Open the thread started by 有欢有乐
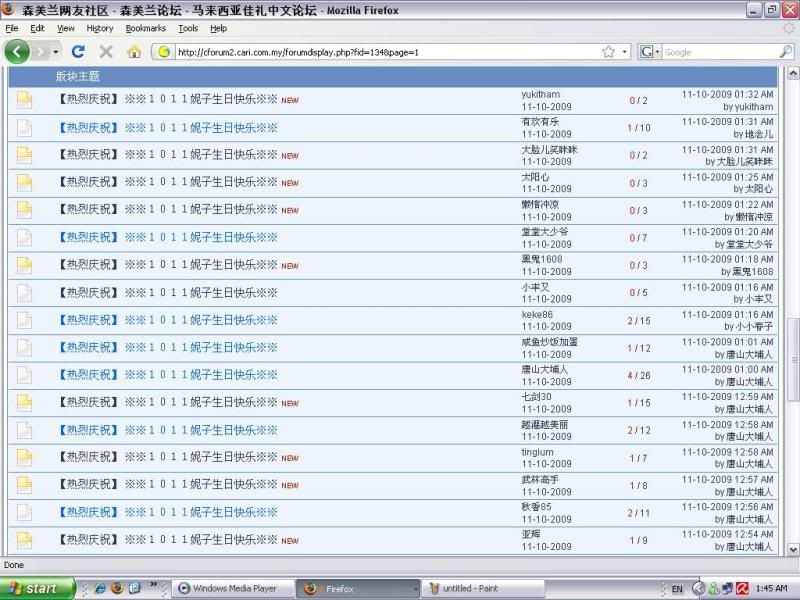This screenshot has width=800, height=600. coord(168,128)
